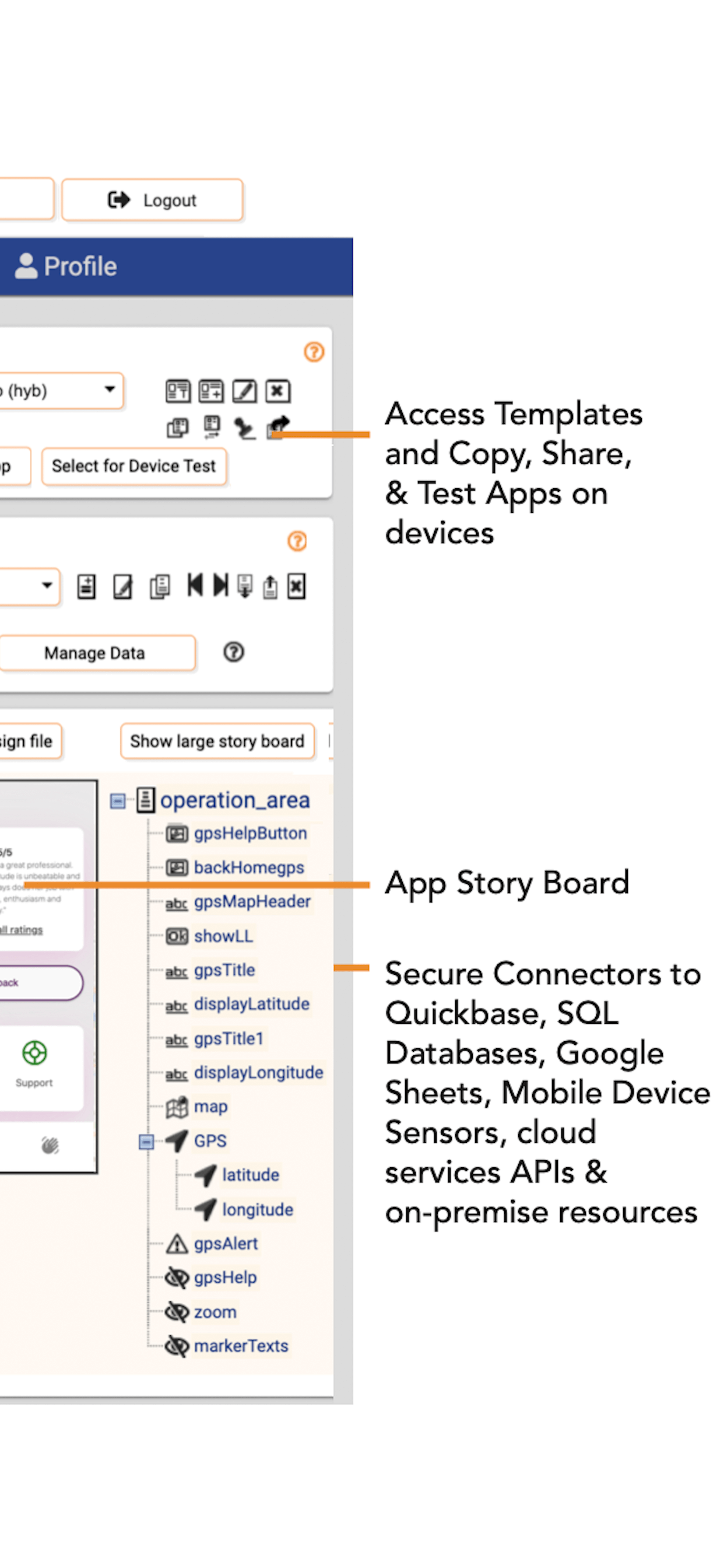Select gpsAlert tree item
The image size is (724, 1568).
click(226, 1244)
